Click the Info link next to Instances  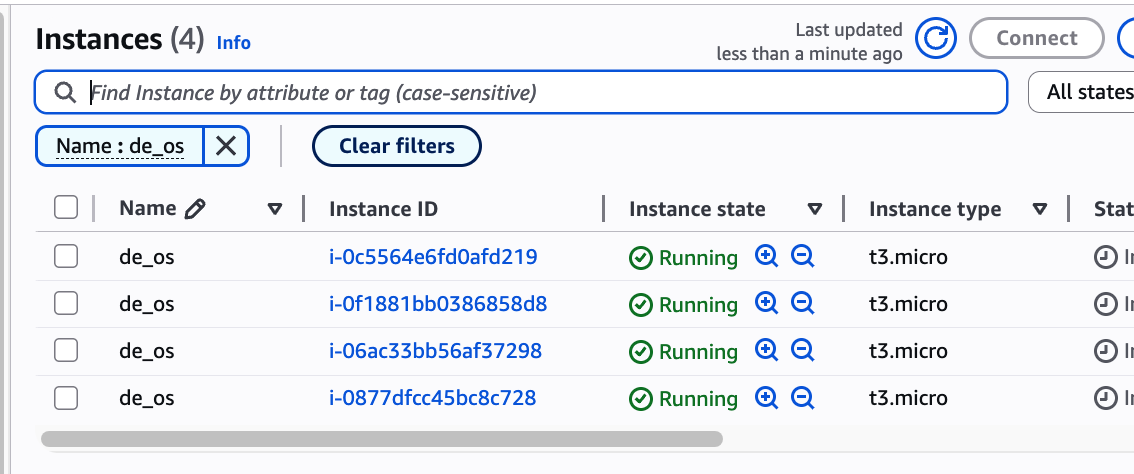(x=234, y=42)
